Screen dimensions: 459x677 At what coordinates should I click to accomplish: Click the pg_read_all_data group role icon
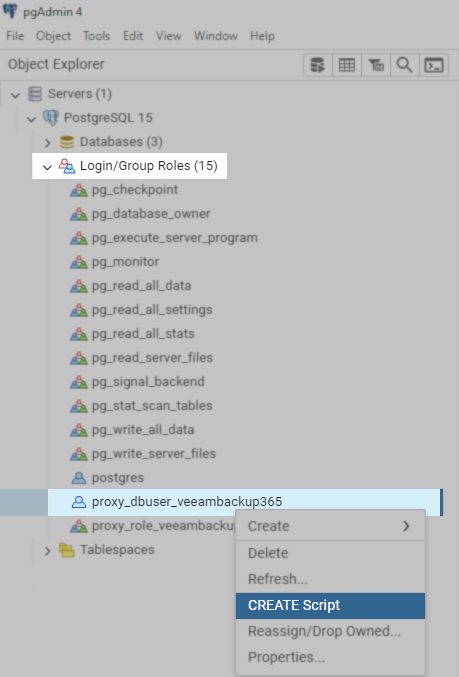pyautogui.click(x=79, y=286)
